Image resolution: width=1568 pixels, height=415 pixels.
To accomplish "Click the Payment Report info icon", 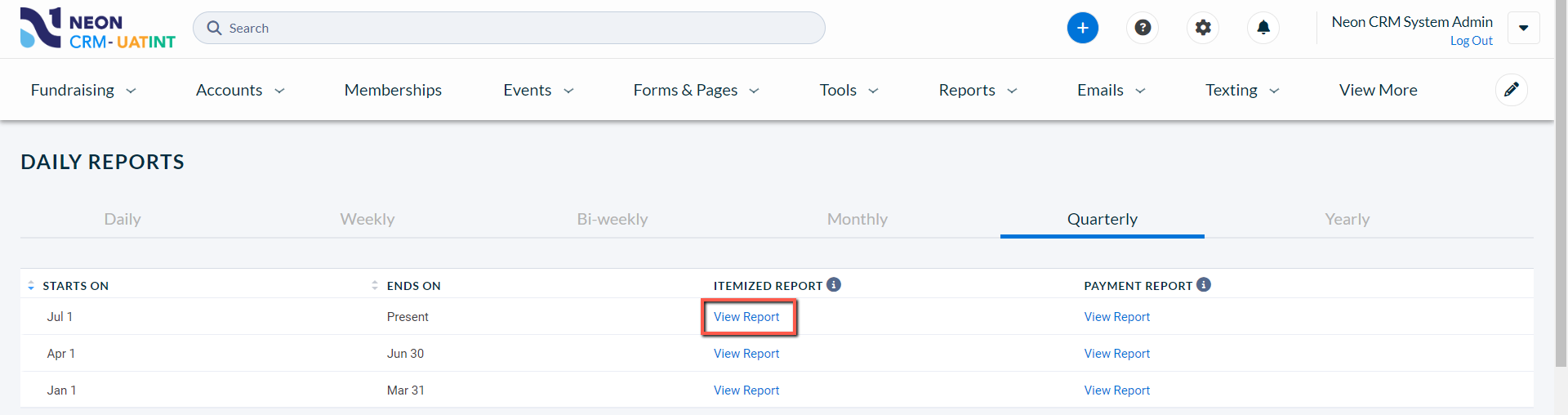I will 1204,284.
